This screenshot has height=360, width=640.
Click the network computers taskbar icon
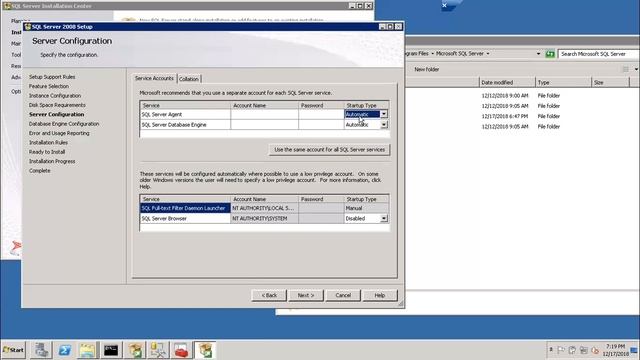[x=158, y=350]
